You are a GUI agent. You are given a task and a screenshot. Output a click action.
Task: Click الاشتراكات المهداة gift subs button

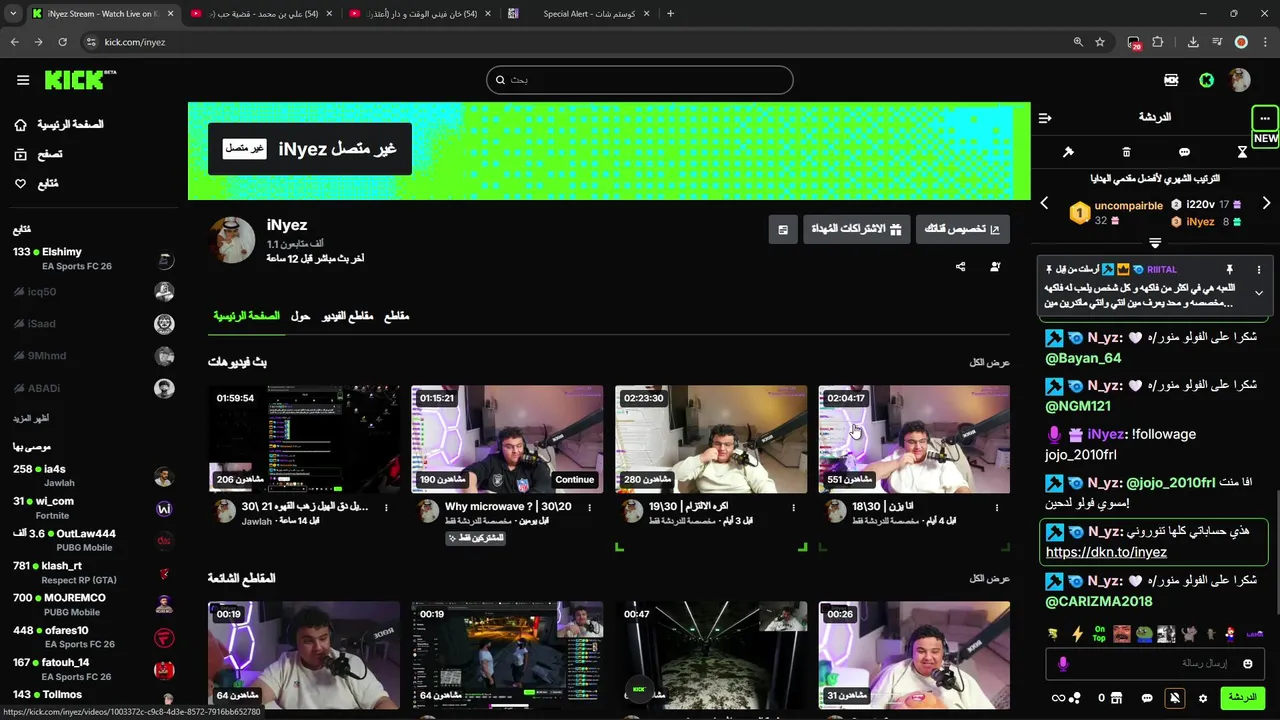(856, 229)
